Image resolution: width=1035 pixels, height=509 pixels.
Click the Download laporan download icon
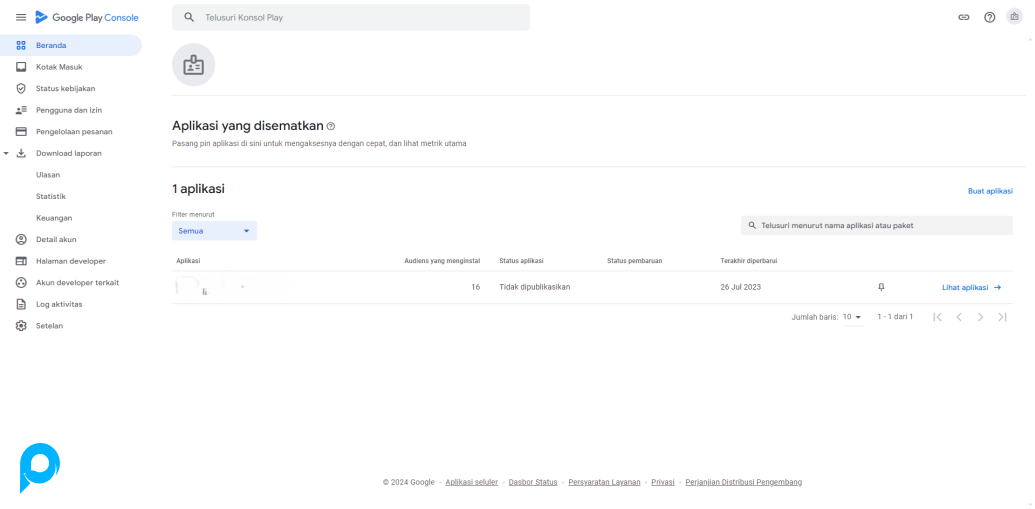click(21, 153)
